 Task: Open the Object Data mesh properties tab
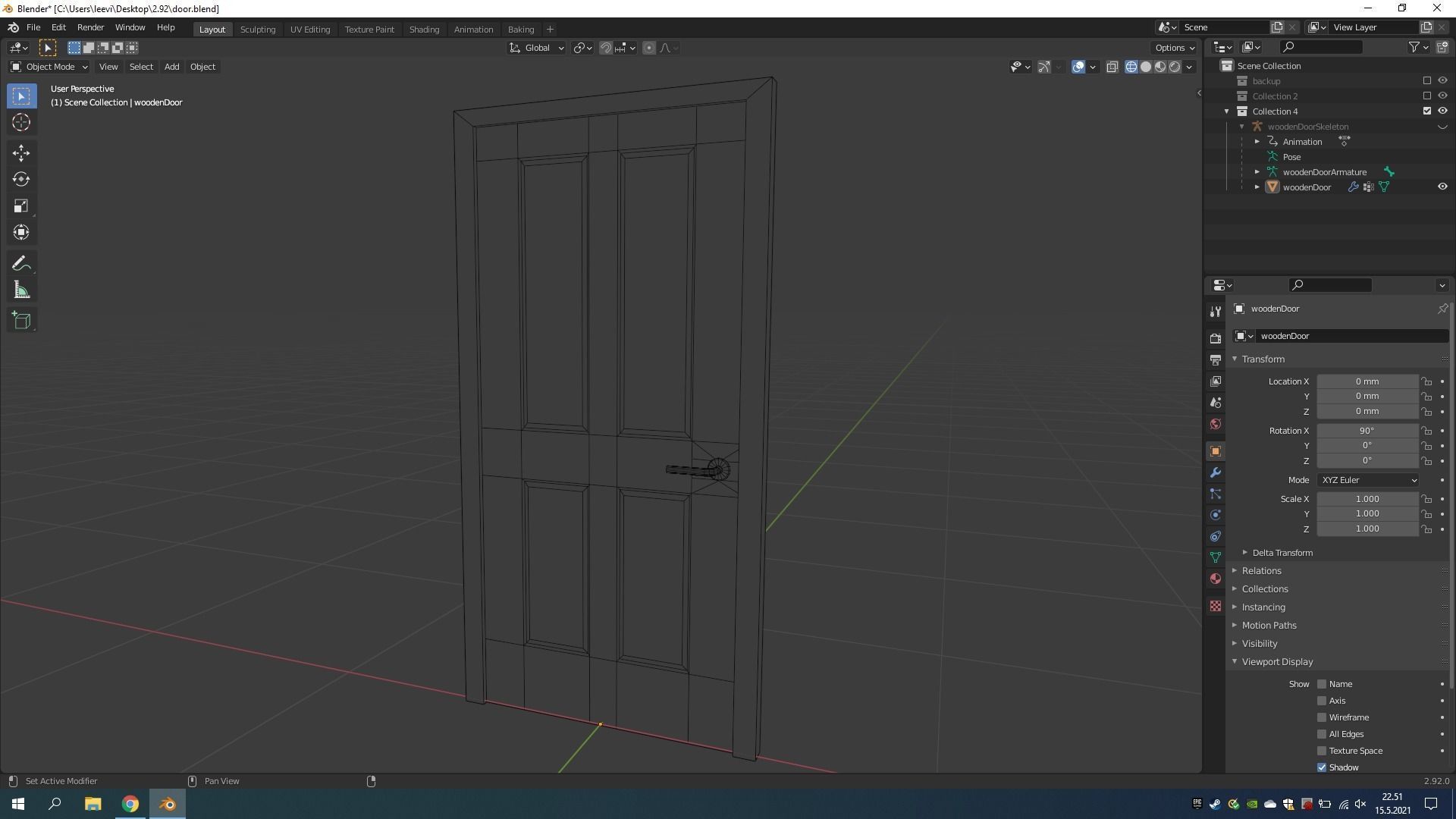point(1216,557)
